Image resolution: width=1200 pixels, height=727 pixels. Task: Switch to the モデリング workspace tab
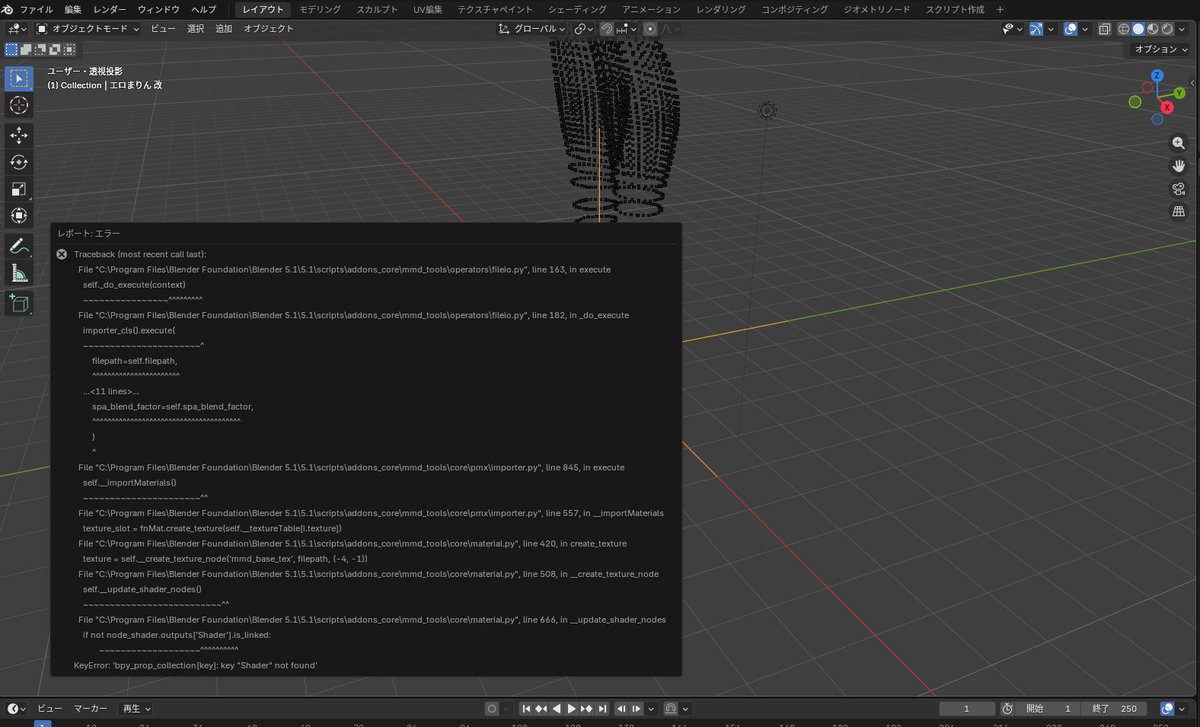coord(319,9)
